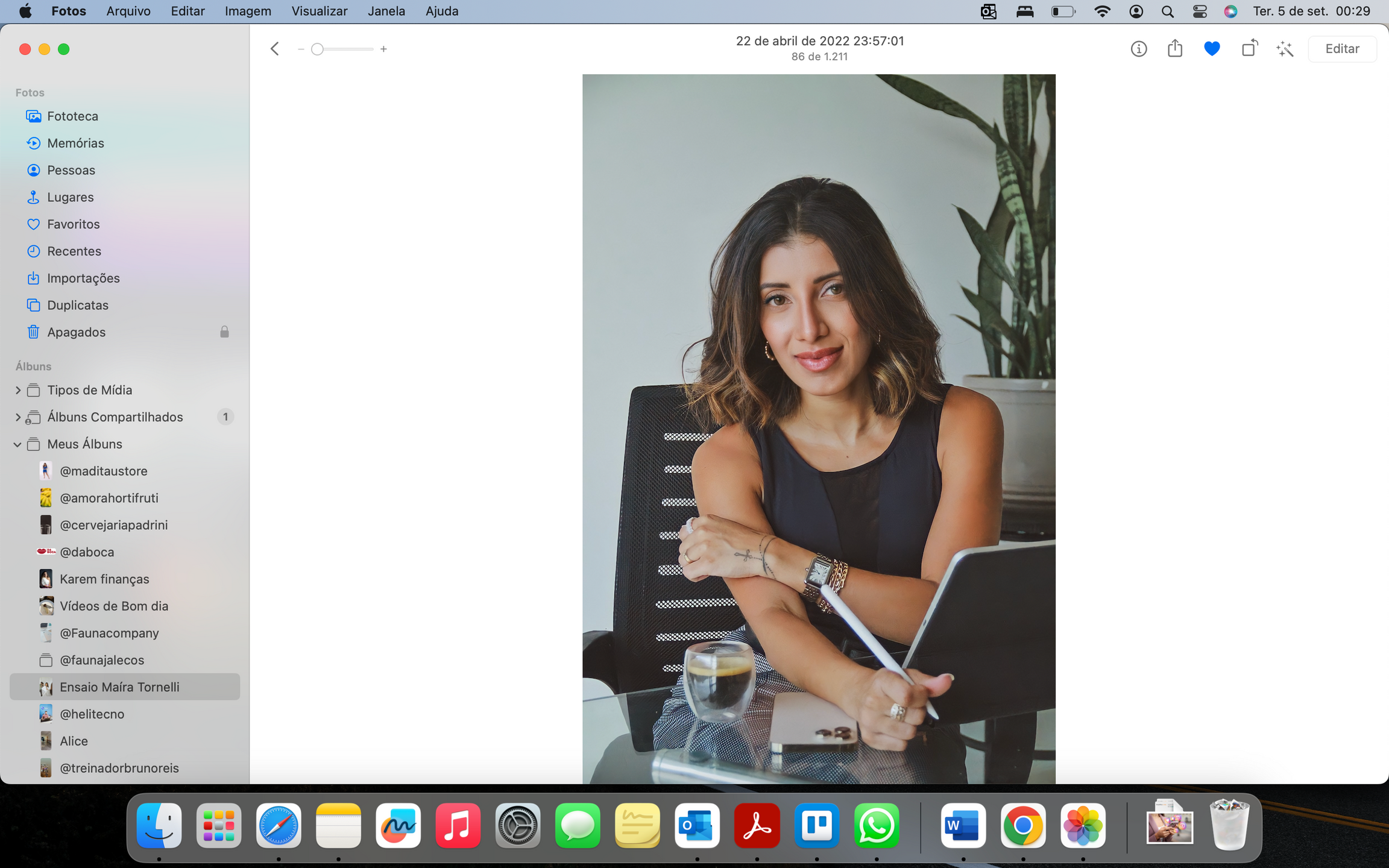This screenshot has height=868, width=1389.
Task: Click the Wi-Fi status icon
Action: [1102, 11]
